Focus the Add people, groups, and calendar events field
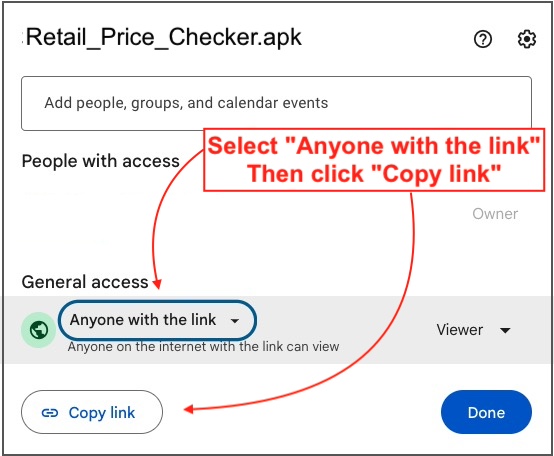 click(276, 103)
